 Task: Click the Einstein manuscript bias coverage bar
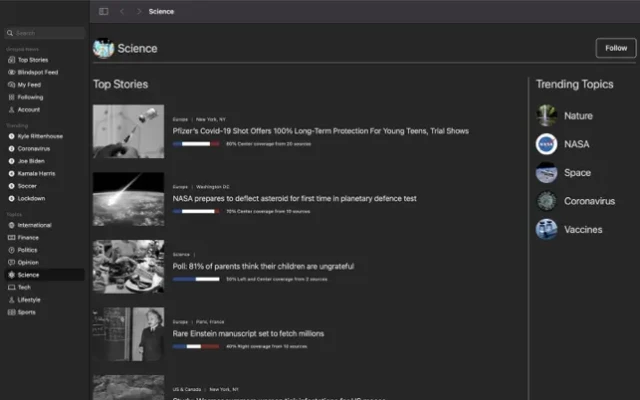196,346
